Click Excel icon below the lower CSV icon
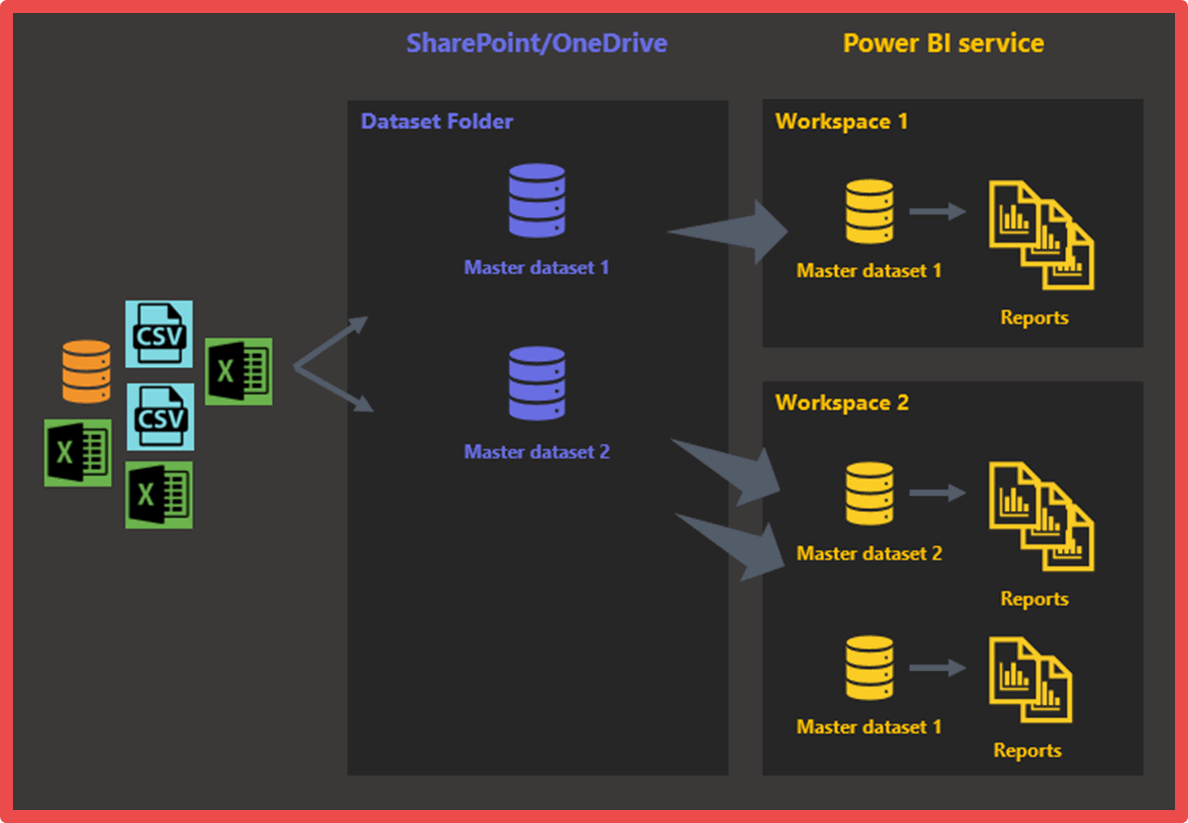The image size is (1188, 823). [x=159, y=495]
